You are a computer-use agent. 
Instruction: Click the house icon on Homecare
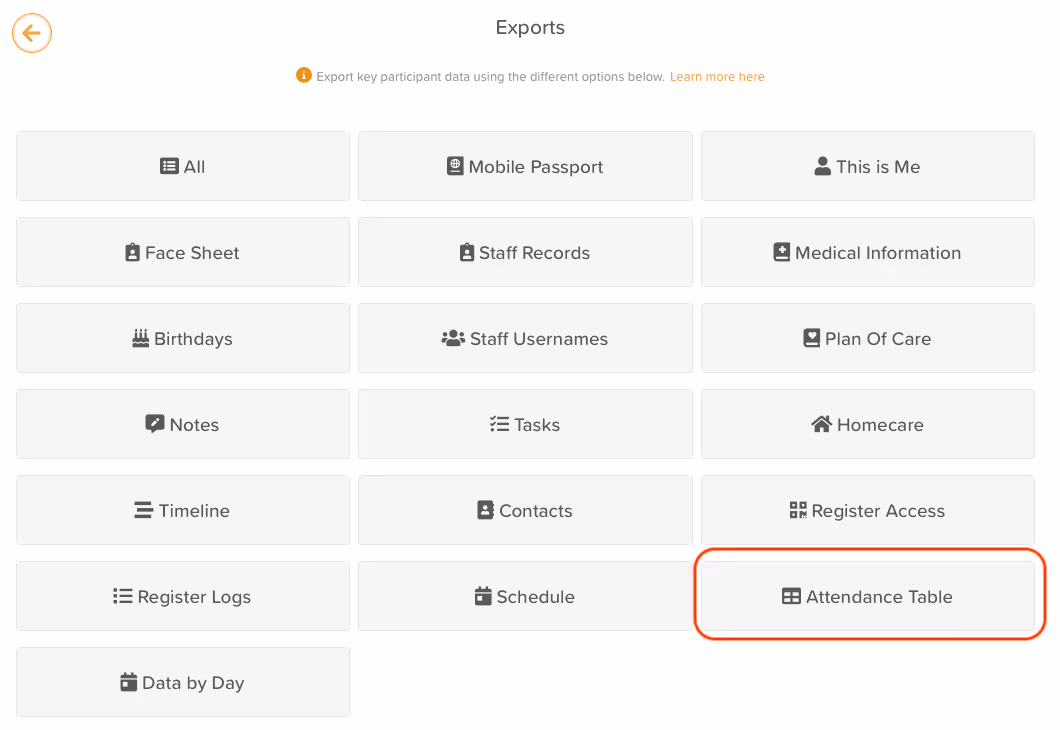coord(821,424)
